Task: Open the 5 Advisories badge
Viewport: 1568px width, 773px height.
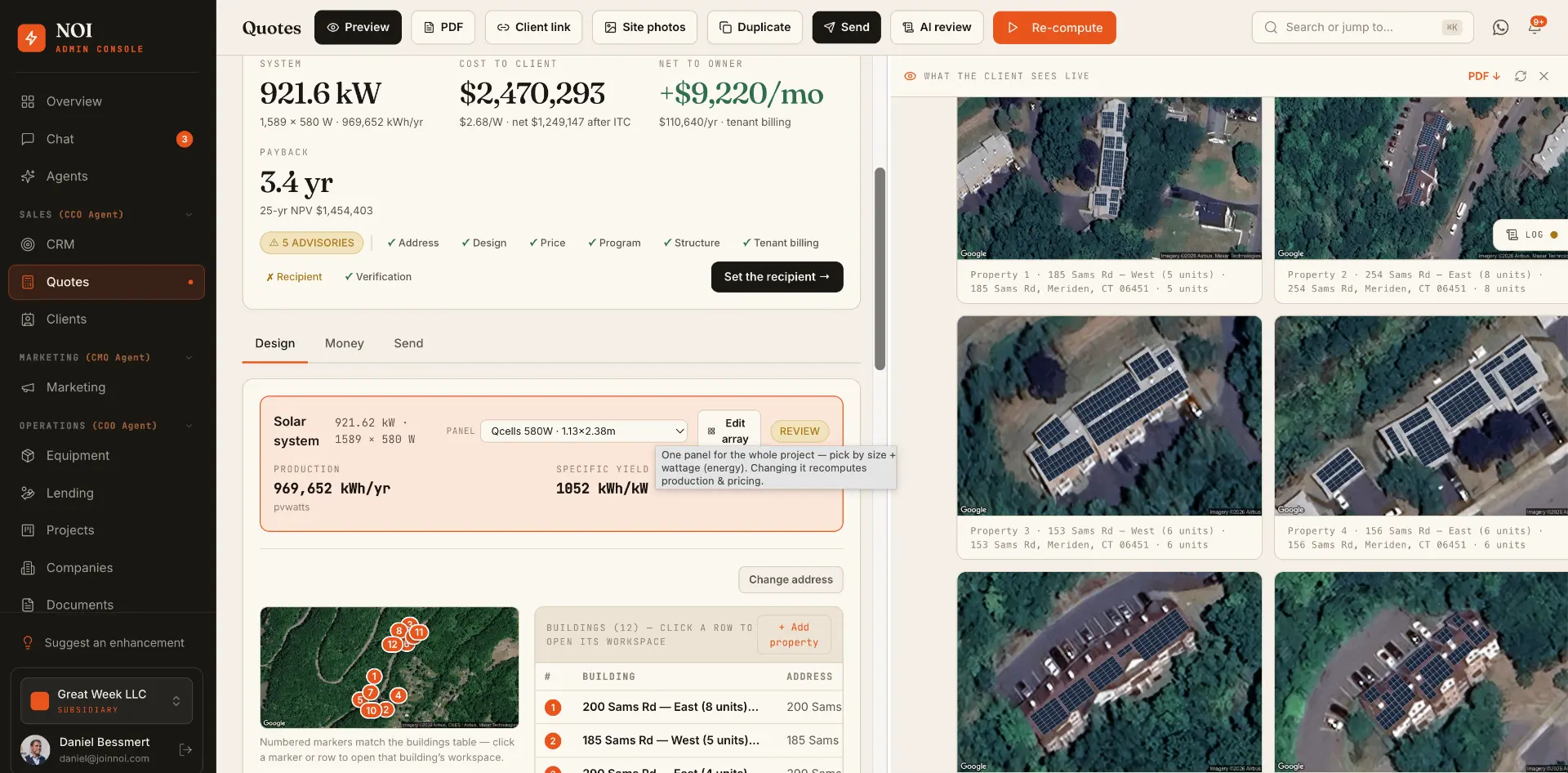Action: [x=311, y=243]
